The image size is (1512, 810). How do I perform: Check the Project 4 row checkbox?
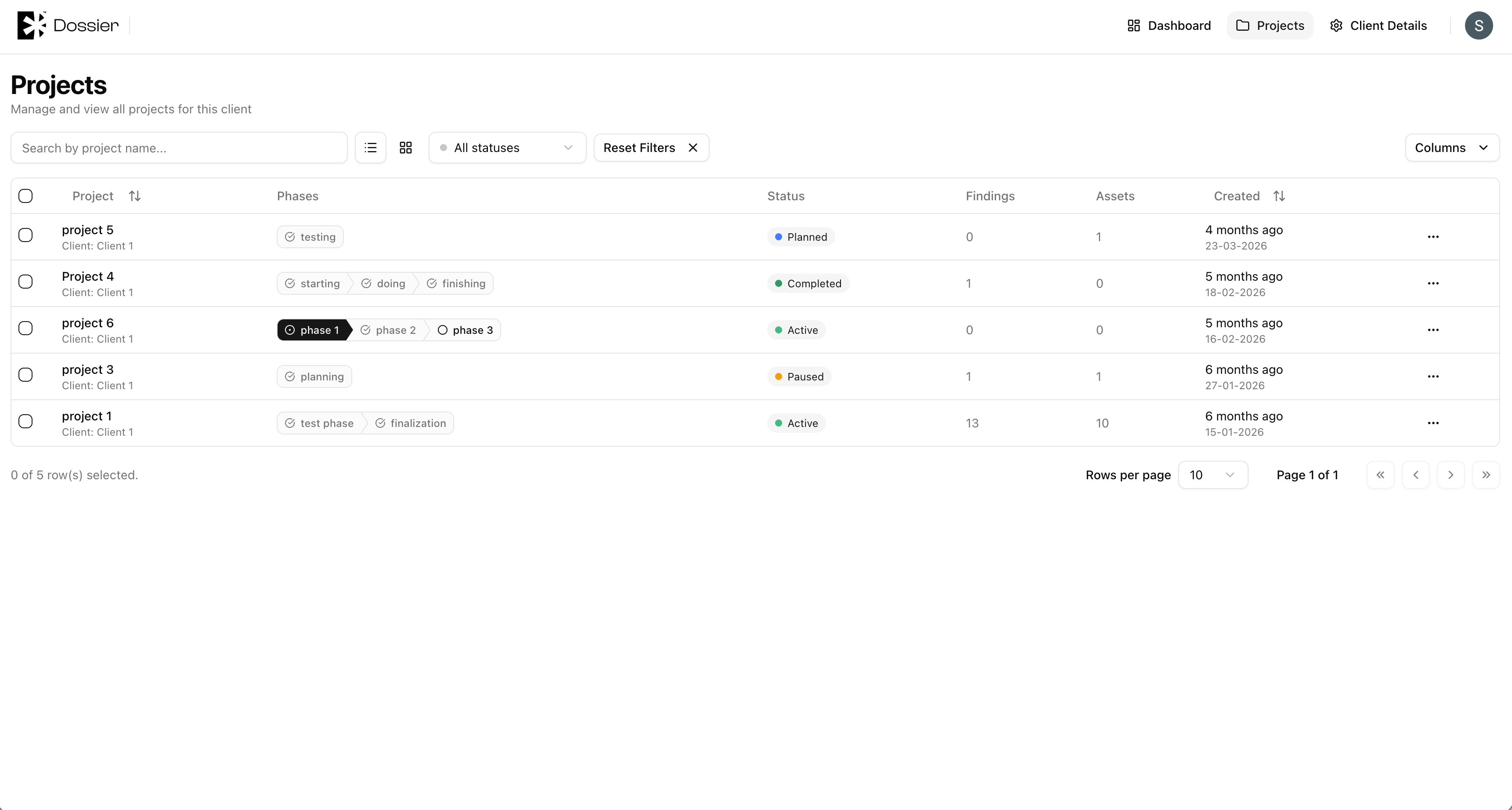tap(25, 282)
